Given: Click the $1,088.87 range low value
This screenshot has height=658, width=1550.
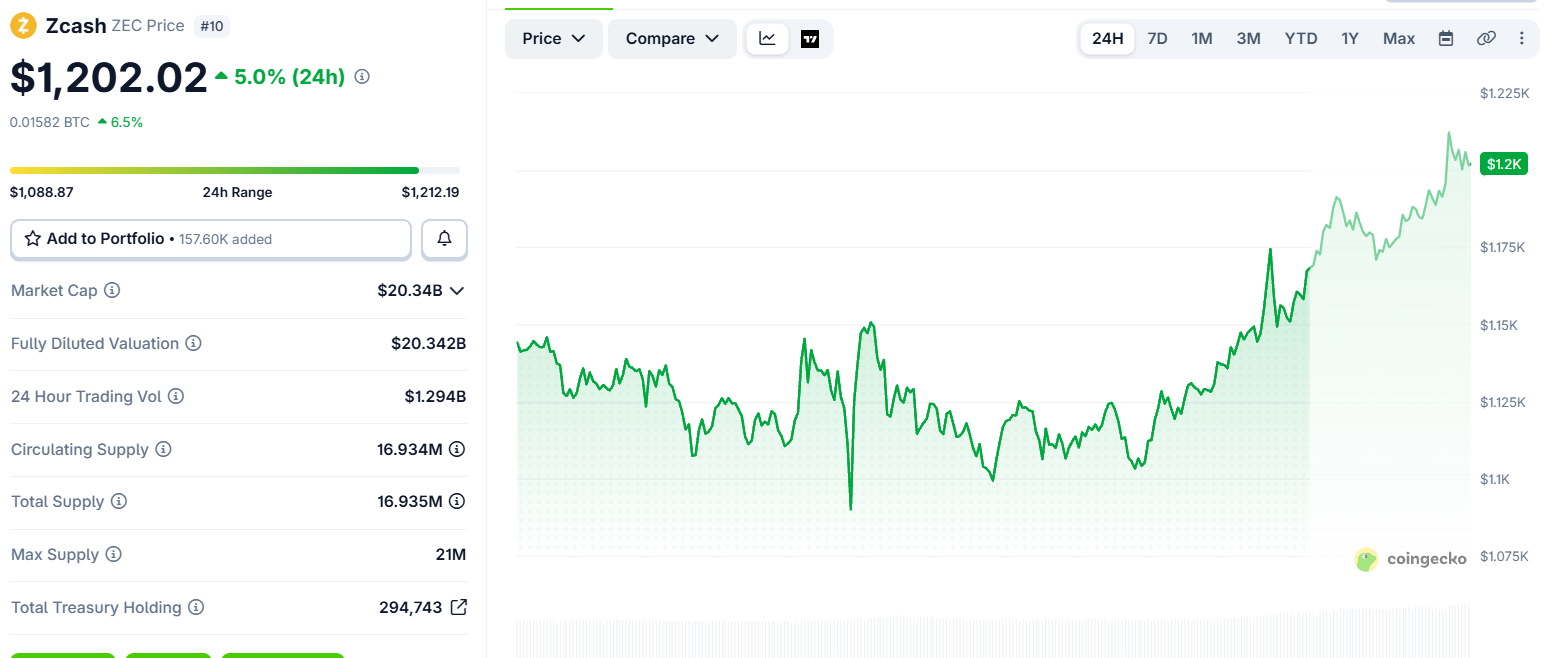Looking at the screenshot, I should pos(42,192).
